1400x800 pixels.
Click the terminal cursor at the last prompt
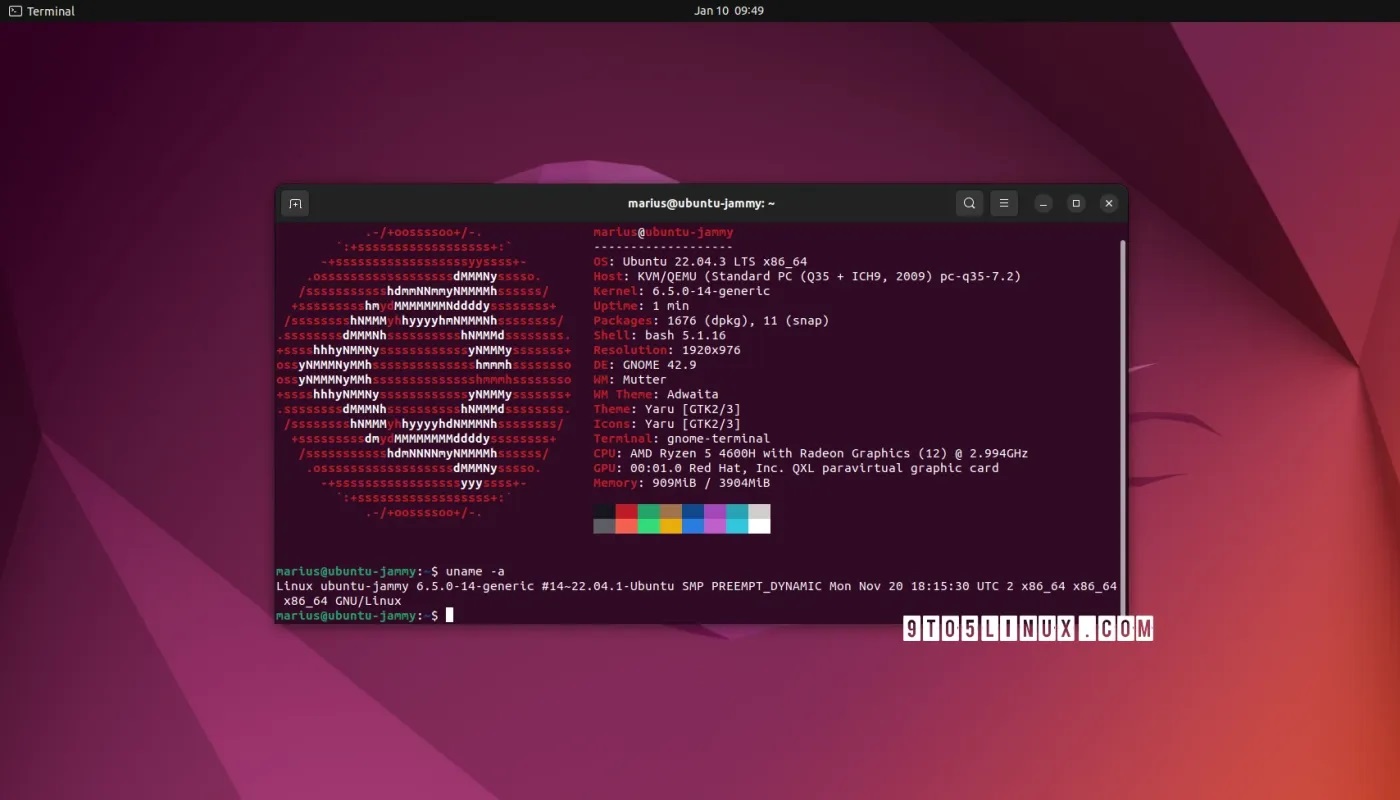point(450,615)
